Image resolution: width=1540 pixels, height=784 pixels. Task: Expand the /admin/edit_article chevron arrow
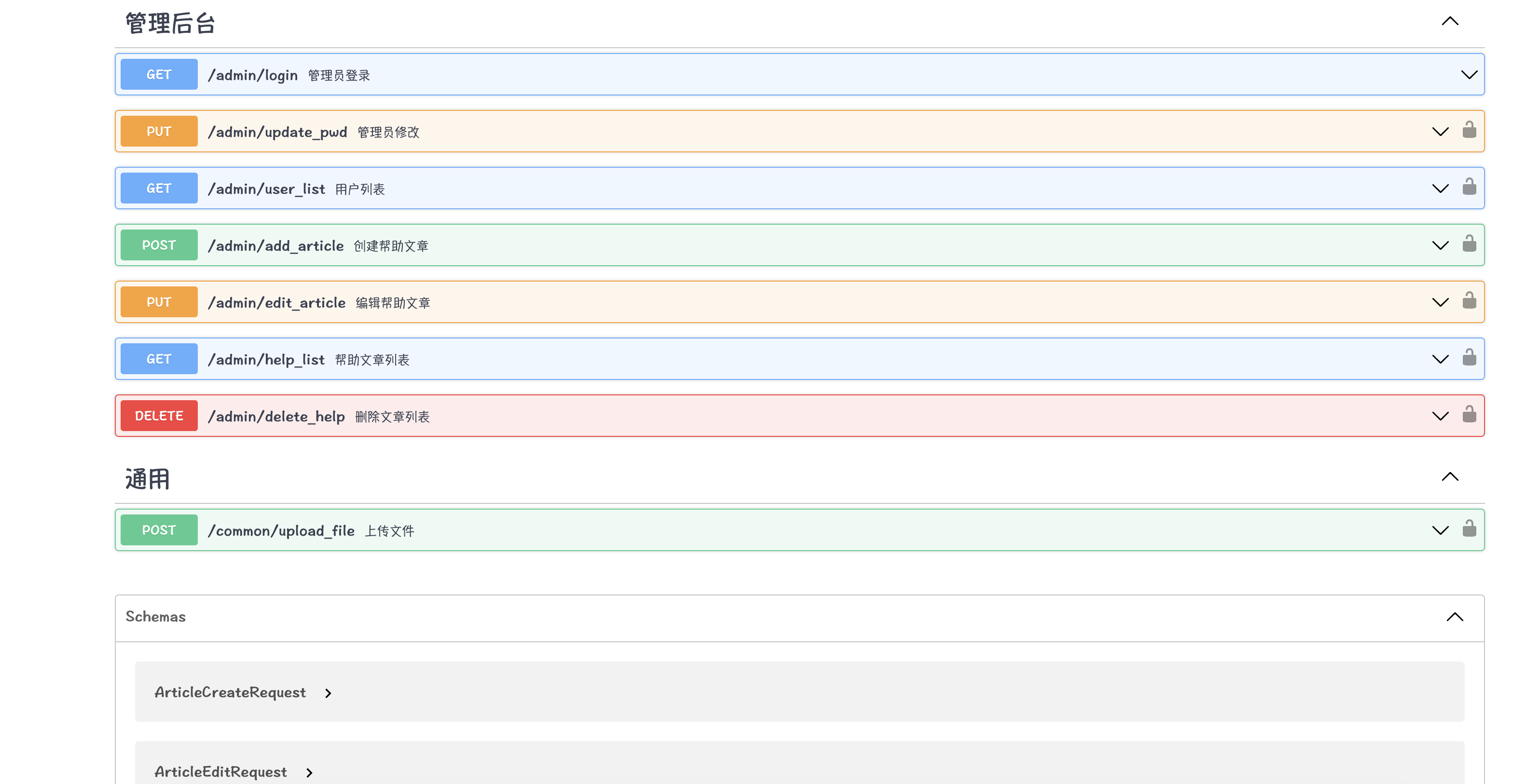point(1440,302)
